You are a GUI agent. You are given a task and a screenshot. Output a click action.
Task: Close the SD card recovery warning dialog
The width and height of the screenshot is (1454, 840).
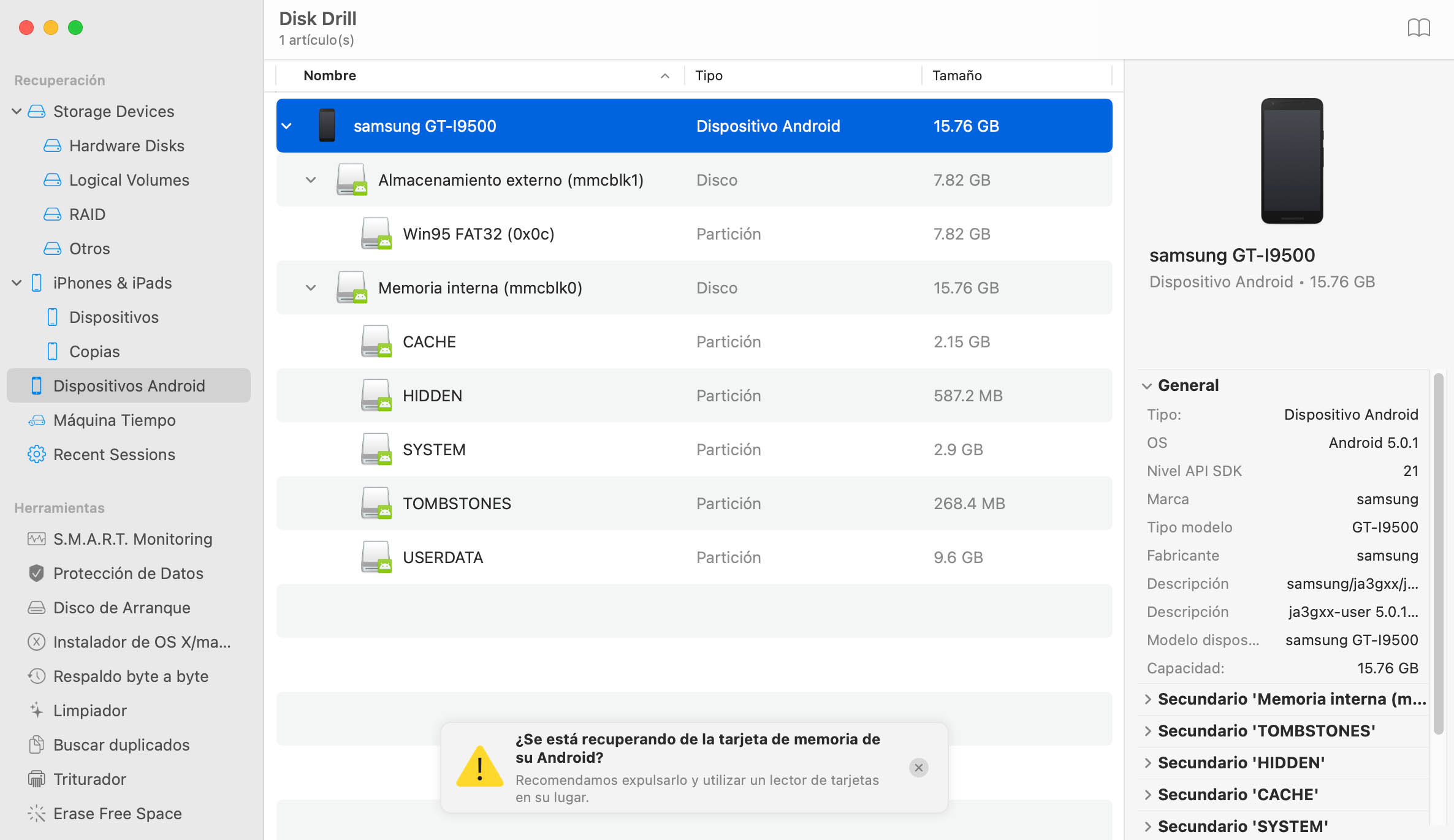click(918, 768)
